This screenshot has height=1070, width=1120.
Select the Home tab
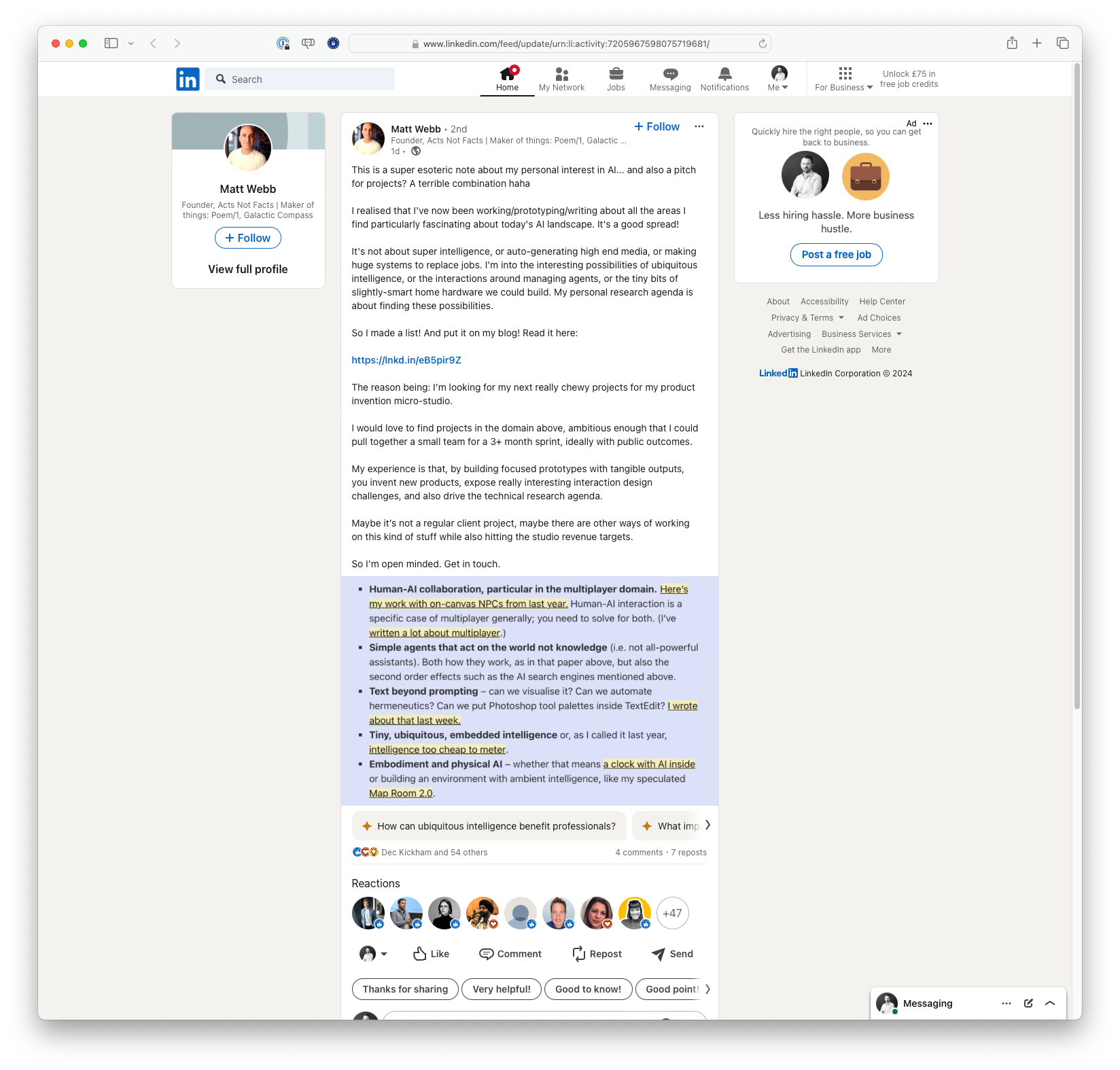coord(507,79)
